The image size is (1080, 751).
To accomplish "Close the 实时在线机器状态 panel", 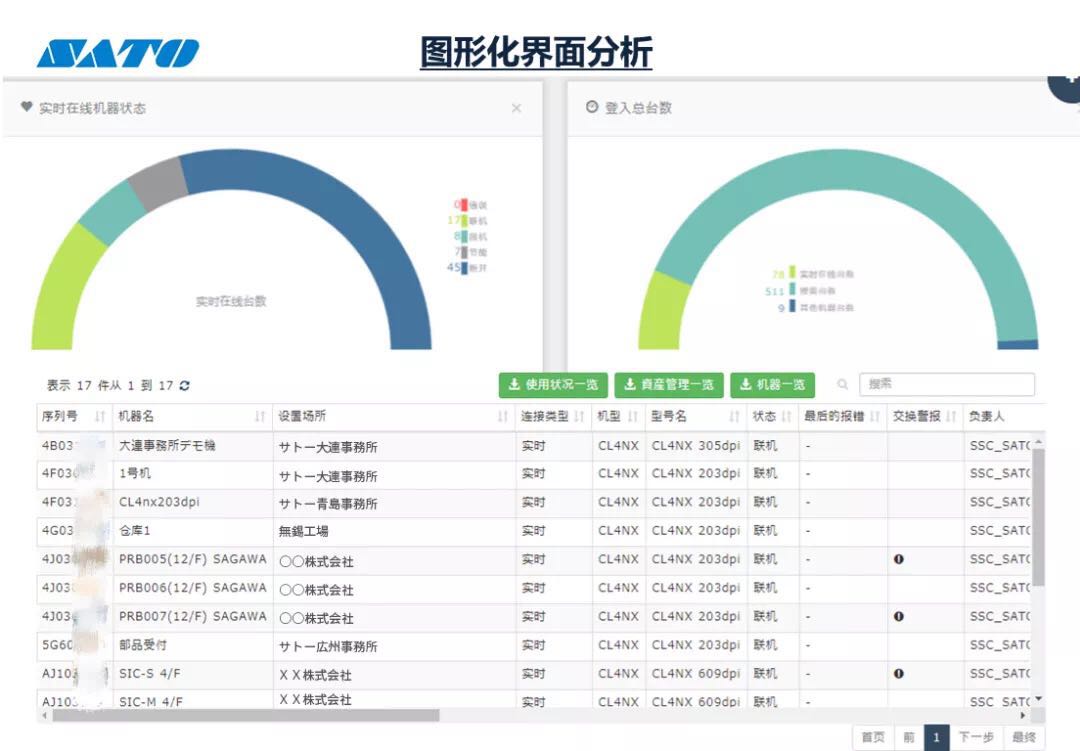I will (516, 108).
